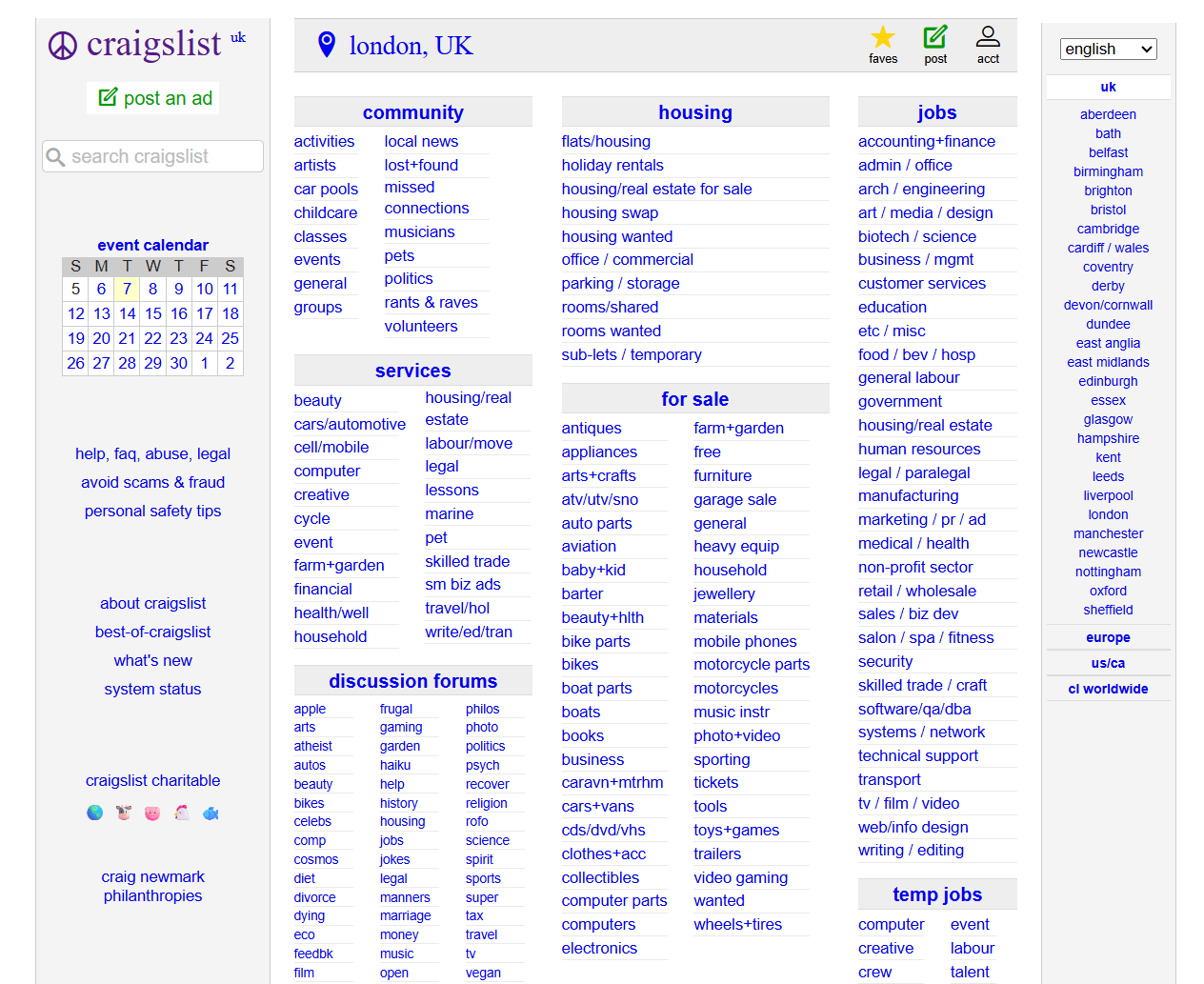Image resolution: width=1204 pixels, height=984 pixels.
Task: Open cars/automotive services link
Action: (x=350, y=424)
